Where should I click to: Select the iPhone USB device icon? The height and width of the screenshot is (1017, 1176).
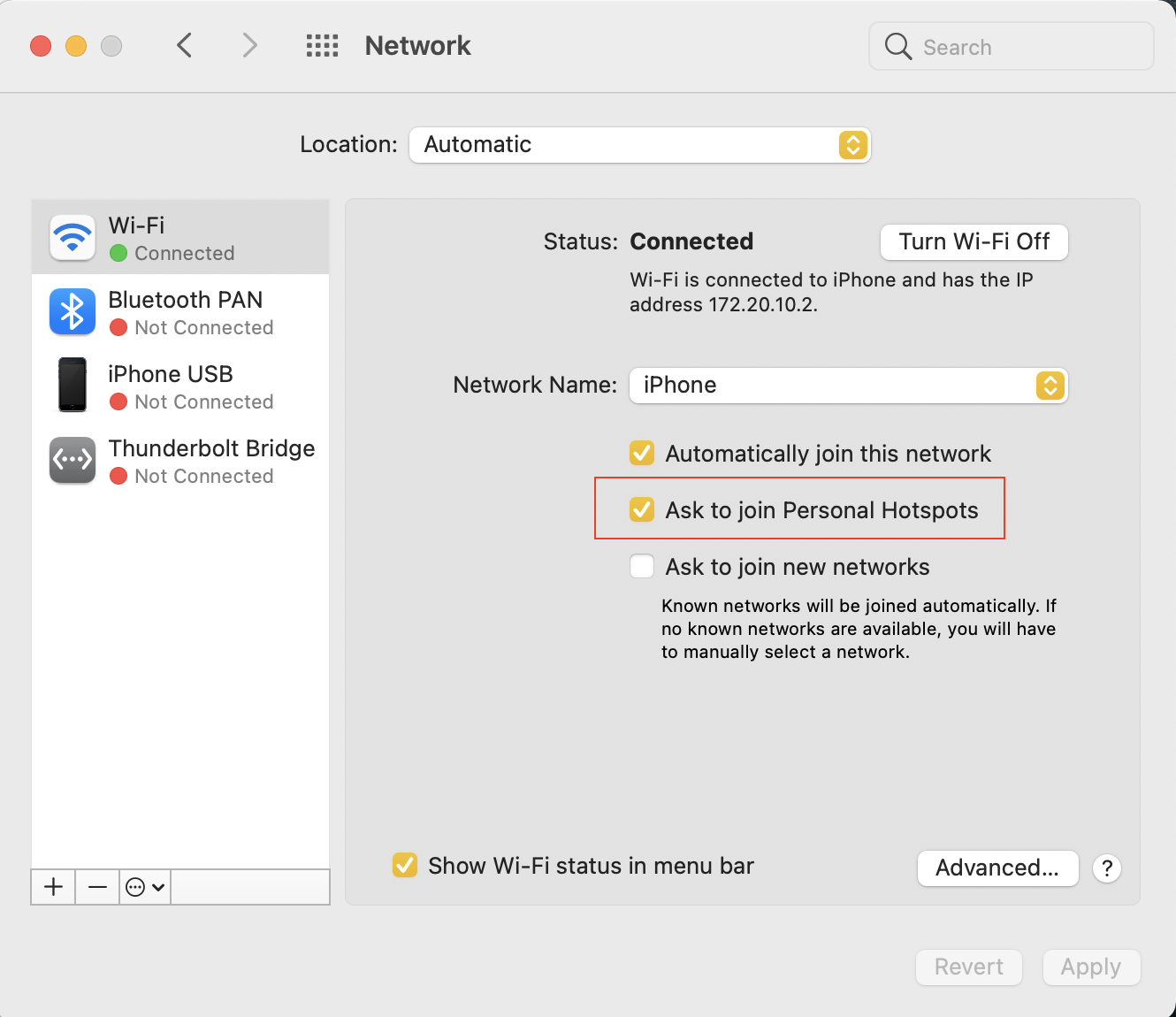(x=73, y=386)
